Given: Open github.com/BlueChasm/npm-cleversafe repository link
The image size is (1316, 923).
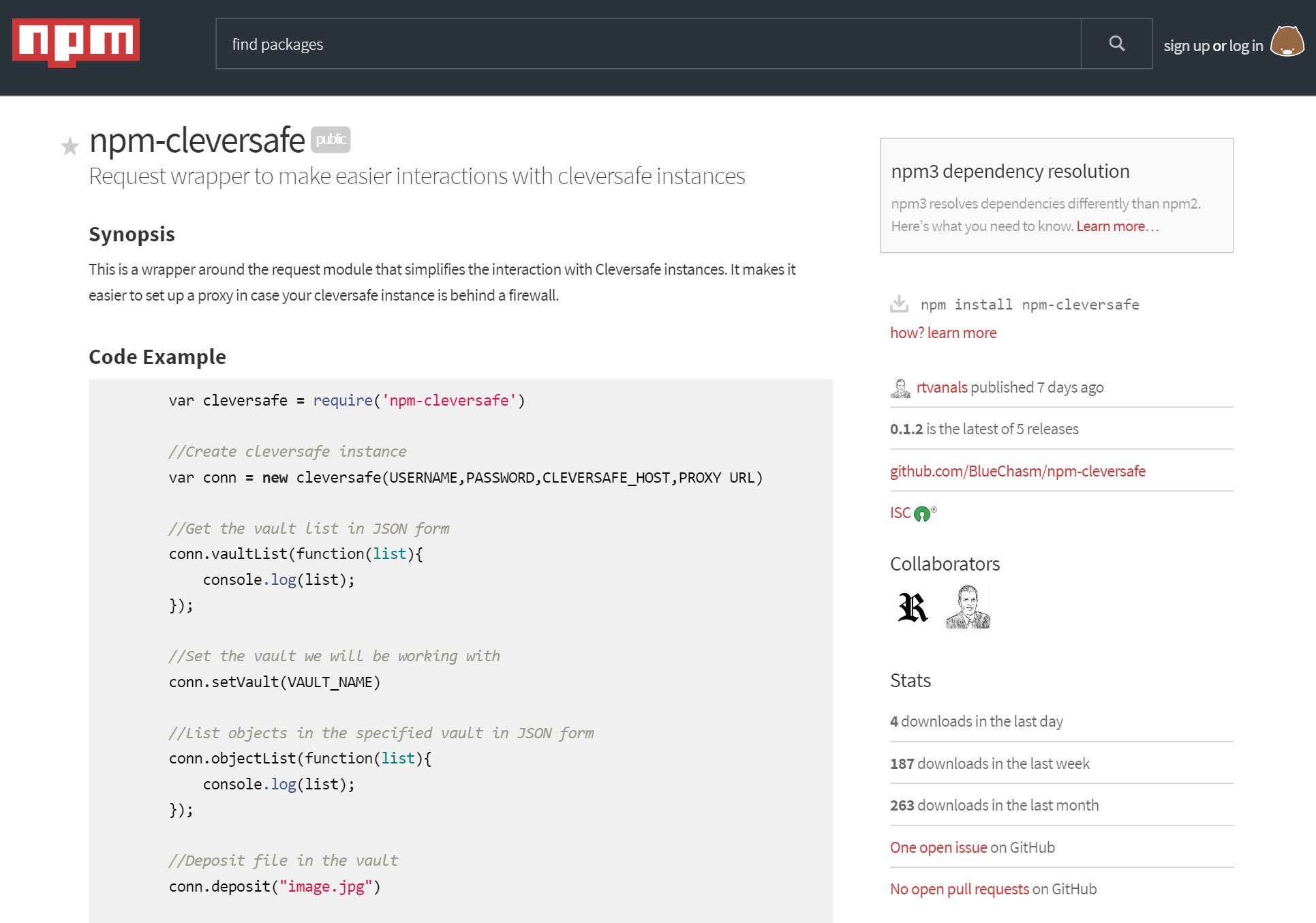Looking at the screenshot, I should pyautogui.click(x=1017, y=471).
